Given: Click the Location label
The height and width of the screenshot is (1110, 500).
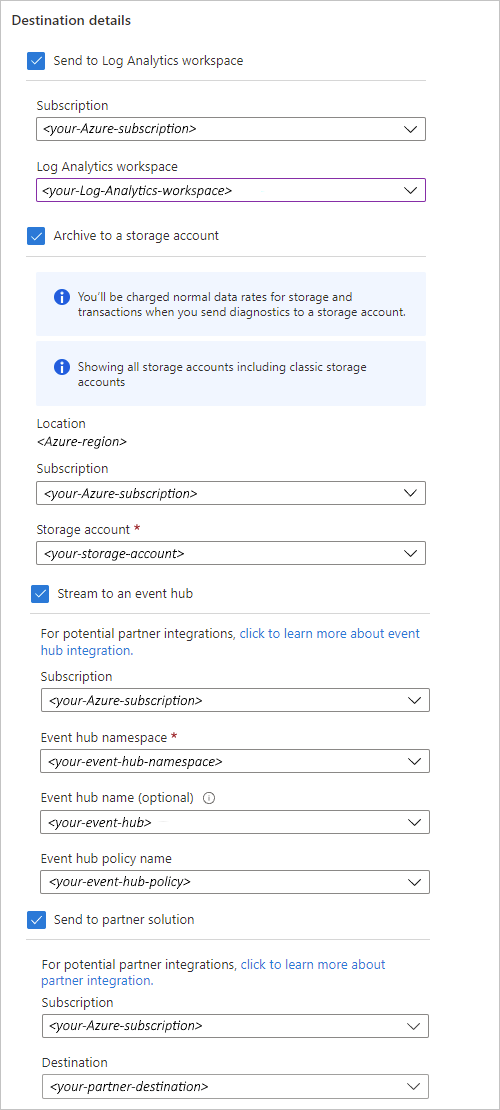Looking at the screenshot, I should [x=61, y=423].
